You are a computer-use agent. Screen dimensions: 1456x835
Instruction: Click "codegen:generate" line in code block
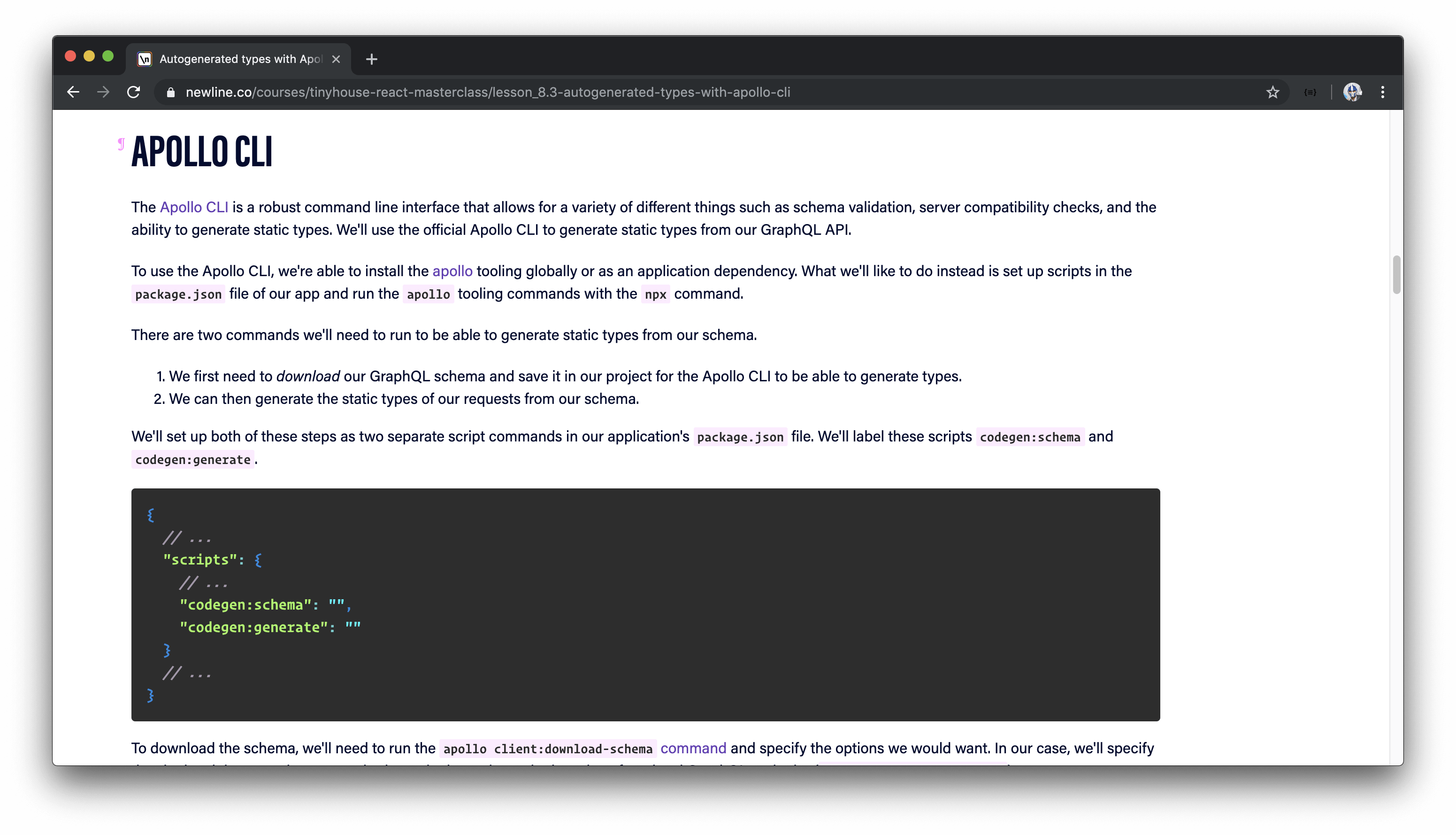[270, 627]
